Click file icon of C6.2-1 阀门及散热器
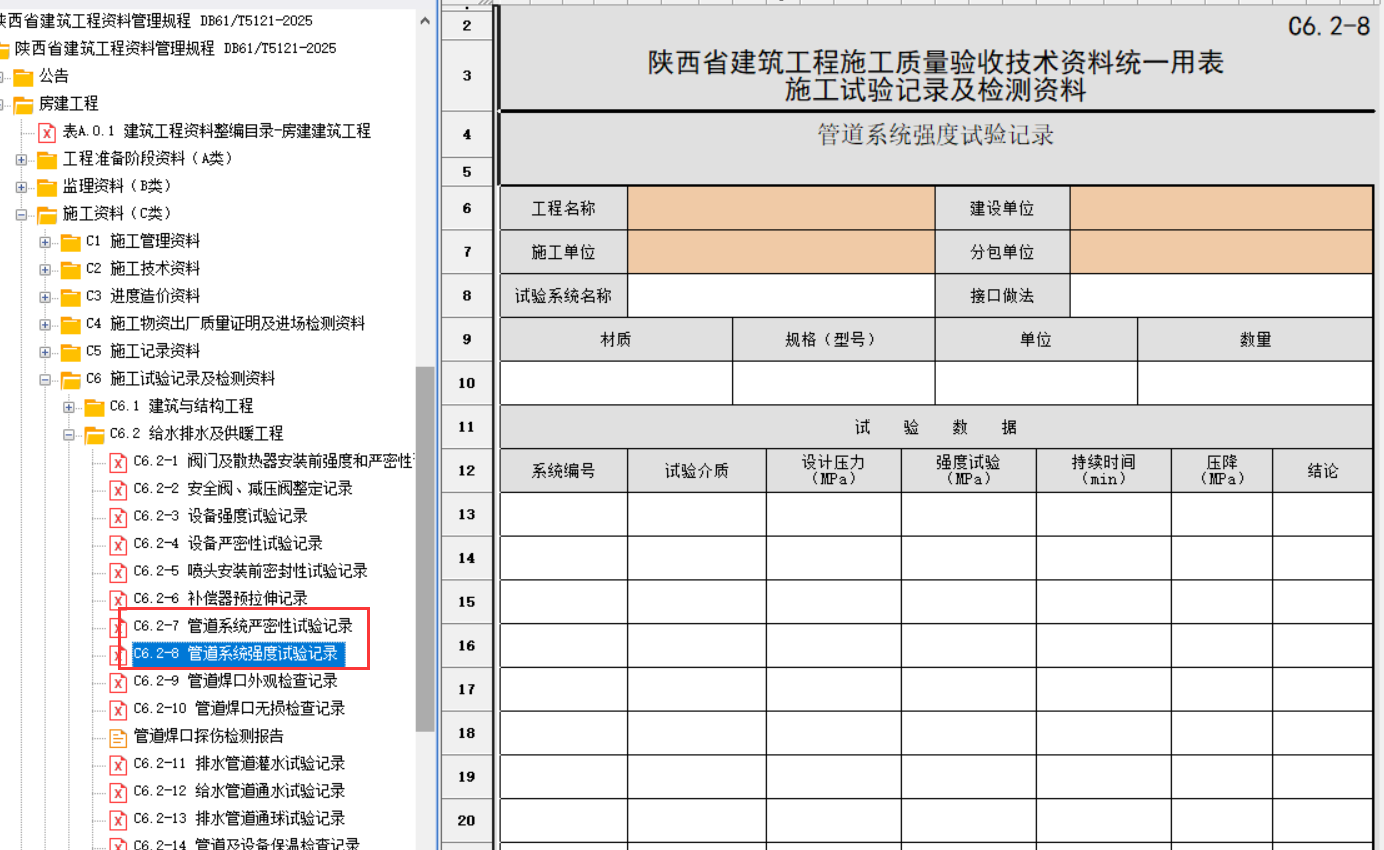The width and height of the screenshot is (1384, 850). [118, 461]
